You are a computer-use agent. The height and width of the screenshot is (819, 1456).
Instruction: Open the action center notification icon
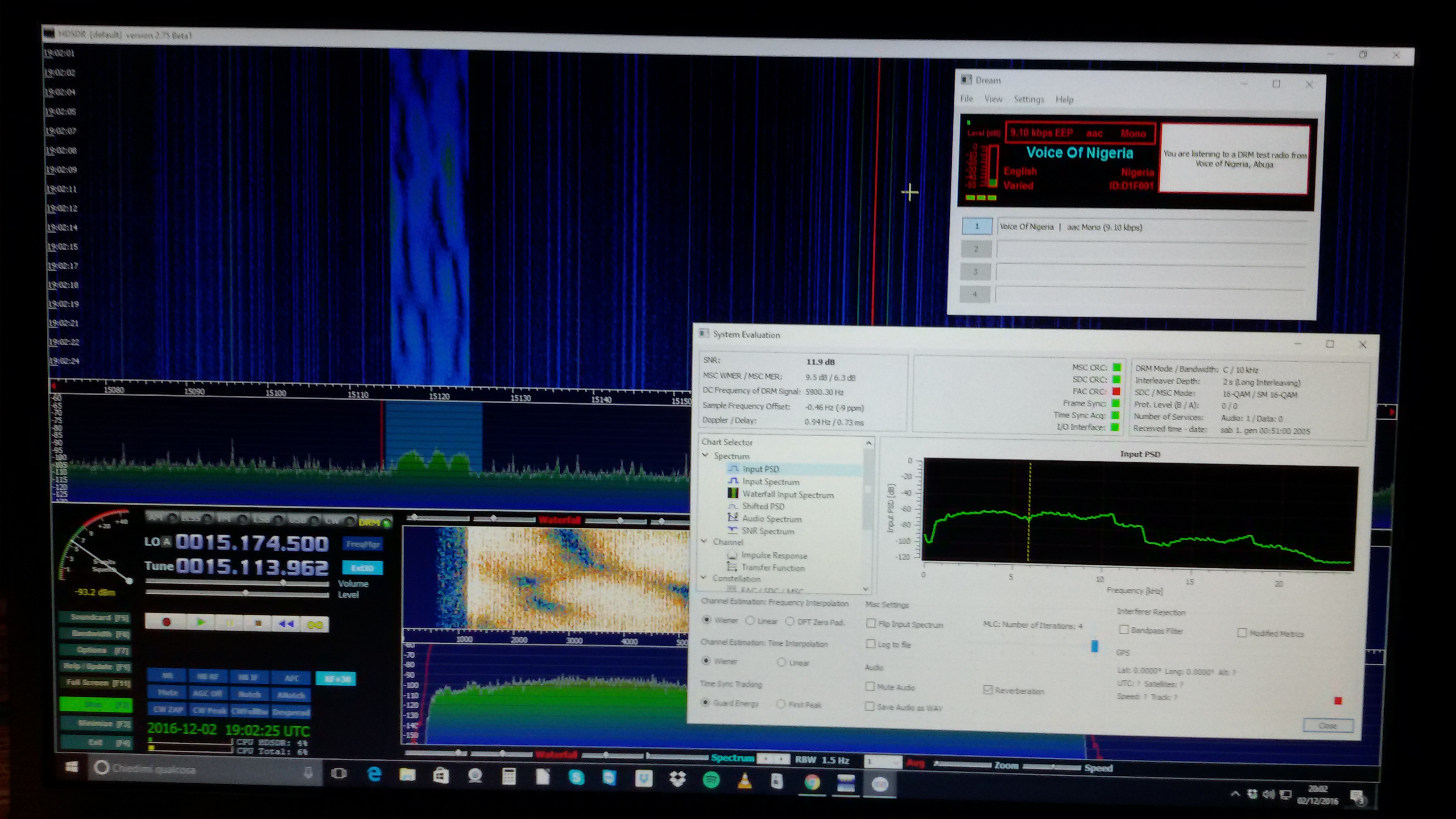[1357, 798]
